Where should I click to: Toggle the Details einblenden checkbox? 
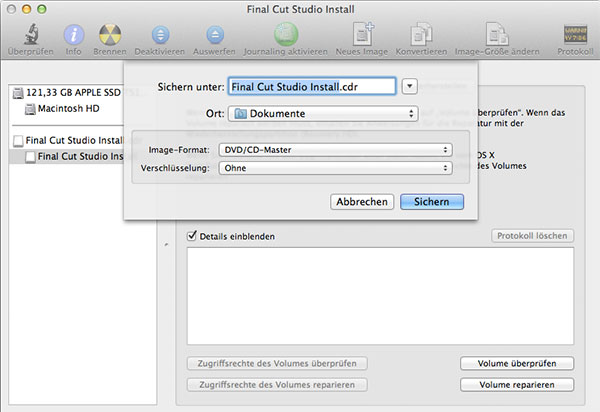coord(192,236)
